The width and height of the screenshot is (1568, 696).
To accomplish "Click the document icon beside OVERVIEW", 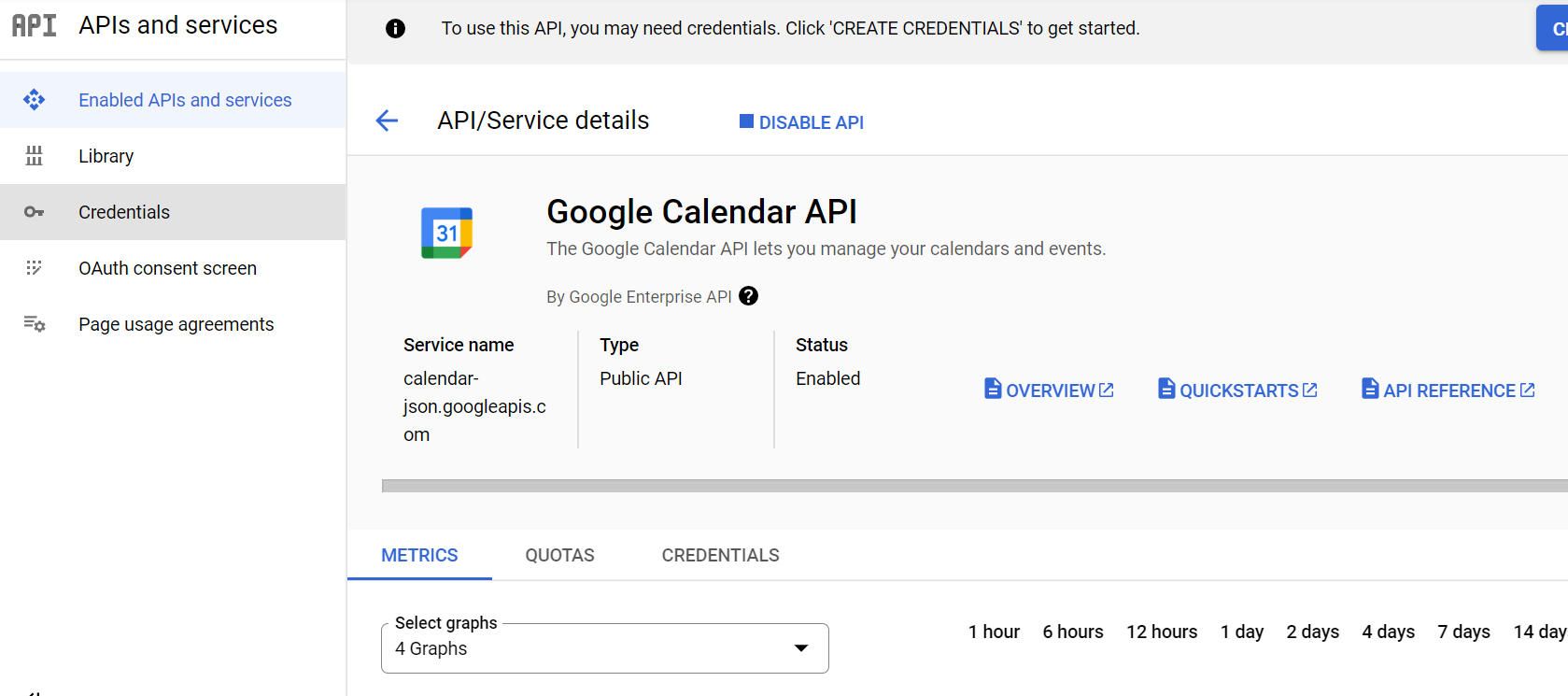I will (x=993, y=389).
